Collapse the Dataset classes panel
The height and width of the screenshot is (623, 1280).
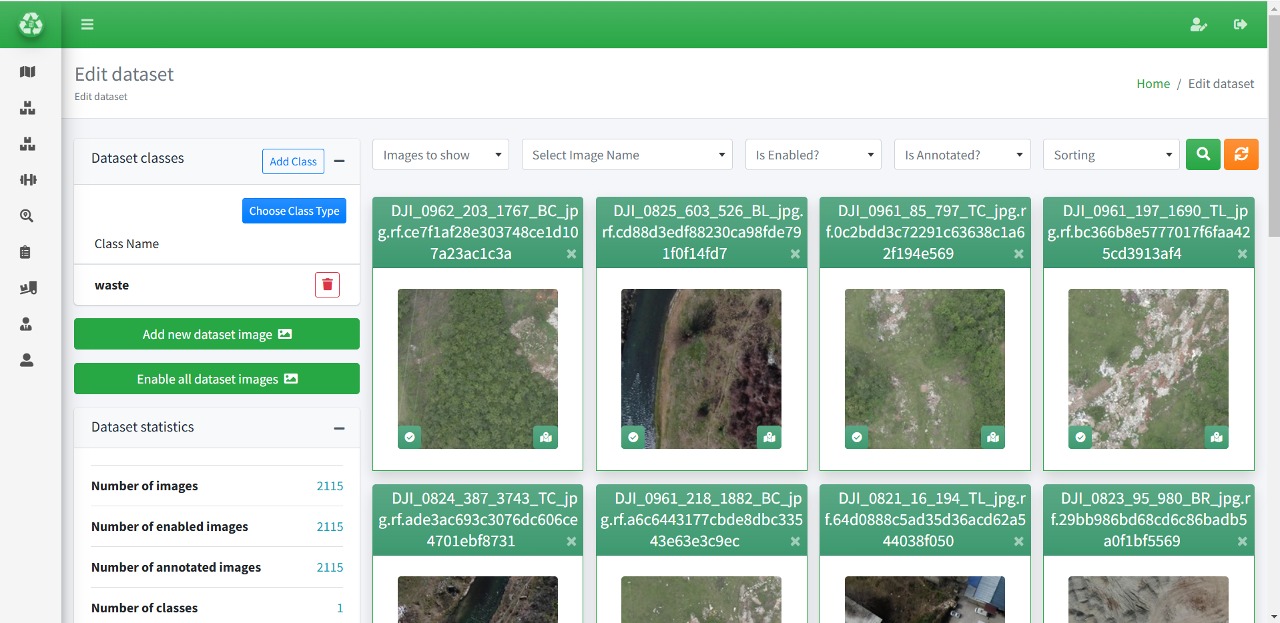pyautogui.click(x=339, y=160)
